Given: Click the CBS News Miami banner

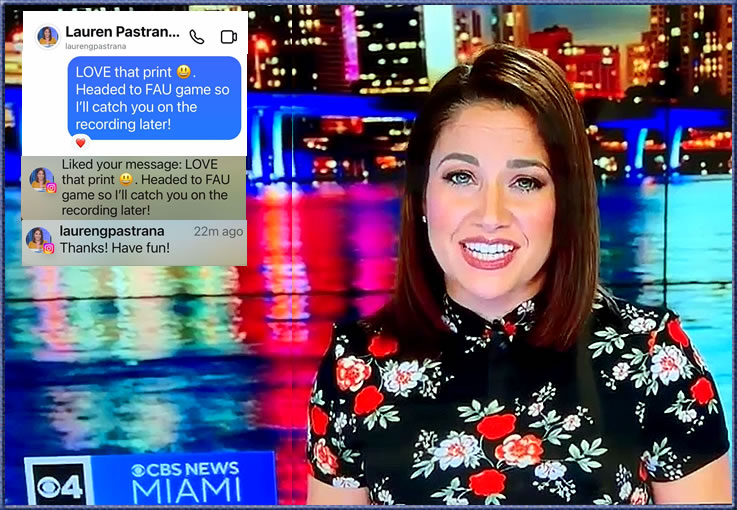Looking at the screenshot, I should (x=185, y=479).
